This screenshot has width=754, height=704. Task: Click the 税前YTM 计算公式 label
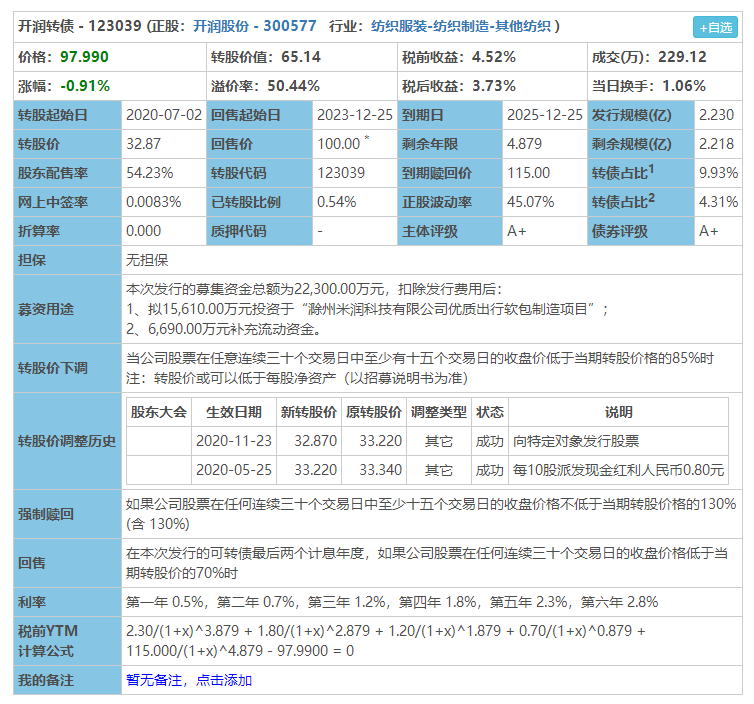pos(48,641)
